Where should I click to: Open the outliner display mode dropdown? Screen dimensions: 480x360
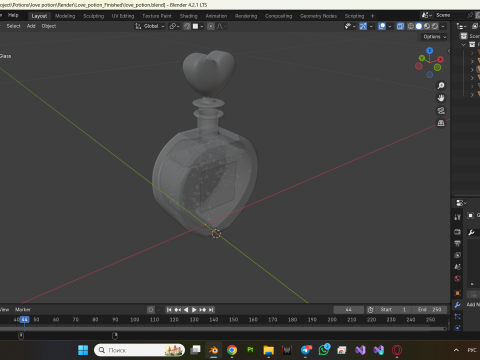tap(461, 26)
